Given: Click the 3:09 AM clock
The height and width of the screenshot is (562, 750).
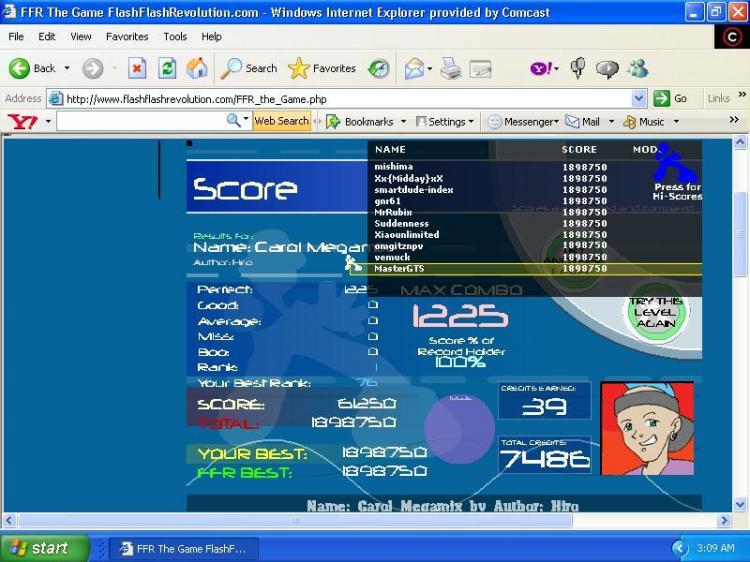Looking at the screenshot, I should pyautogui.click(x=715, y=548).
